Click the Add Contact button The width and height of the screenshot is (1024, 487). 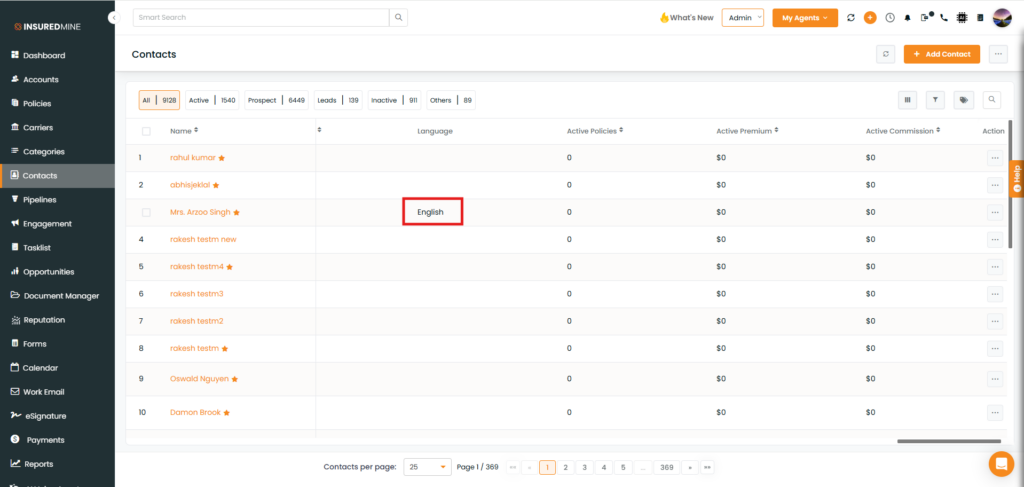coord(941,54)
